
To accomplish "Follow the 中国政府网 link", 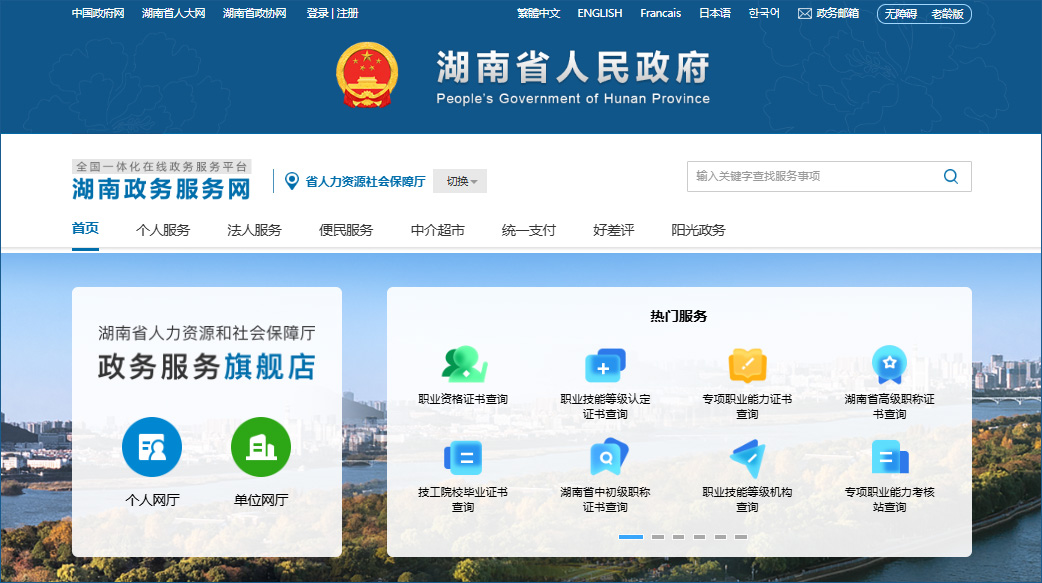I will [98, 13].
